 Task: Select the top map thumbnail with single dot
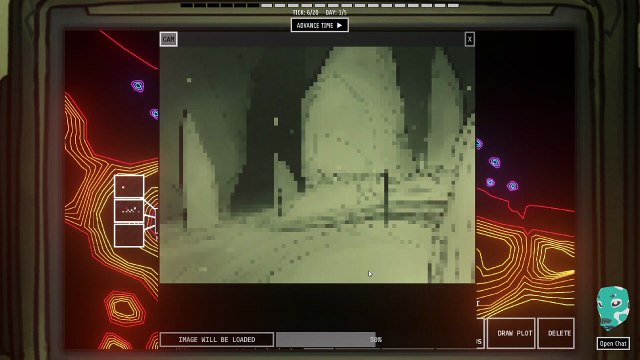pyautogui.click(x=129, y=187)
